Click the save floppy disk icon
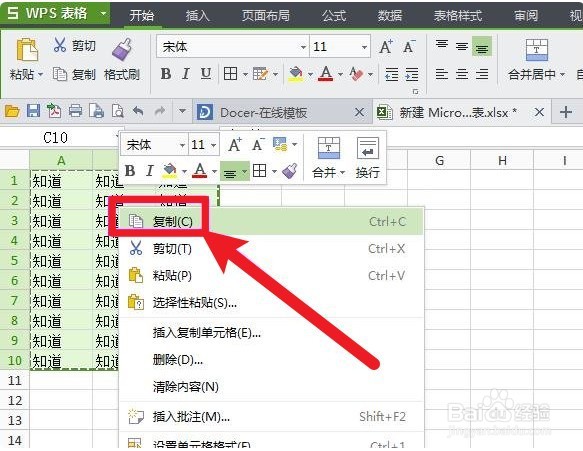Image resolution: width=583 pixels, height=451 pixels. point(33,111)
